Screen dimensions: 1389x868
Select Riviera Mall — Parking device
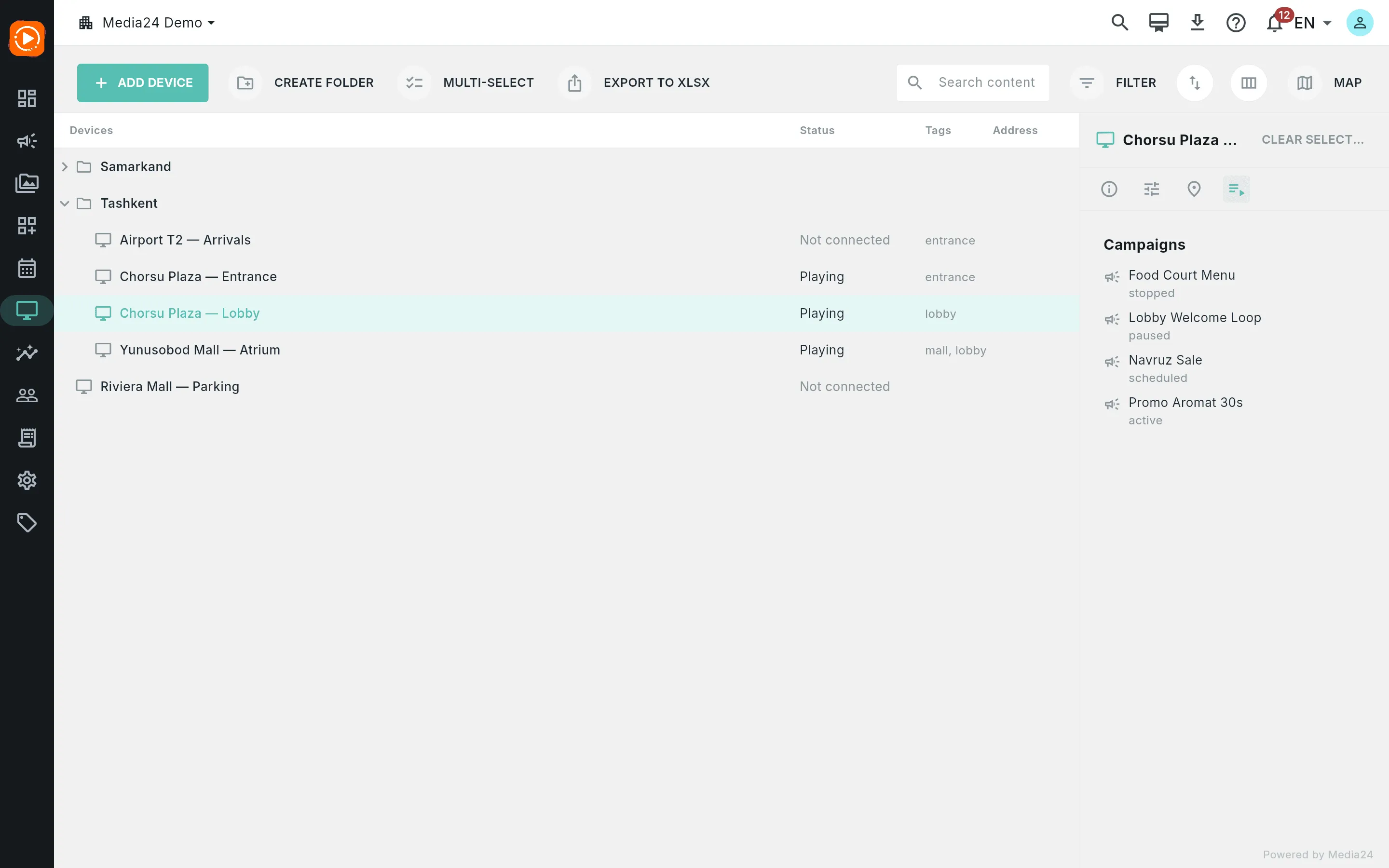(567, 387)
